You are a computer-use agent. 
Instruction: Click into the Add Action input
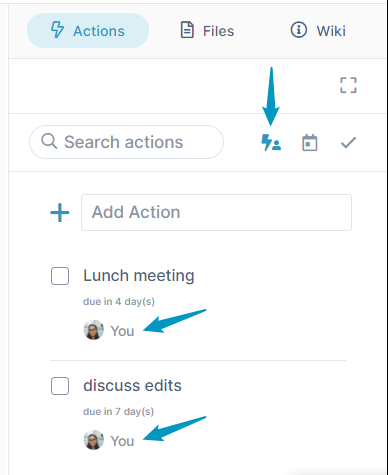pyautogui.click(x=216, y=212)
